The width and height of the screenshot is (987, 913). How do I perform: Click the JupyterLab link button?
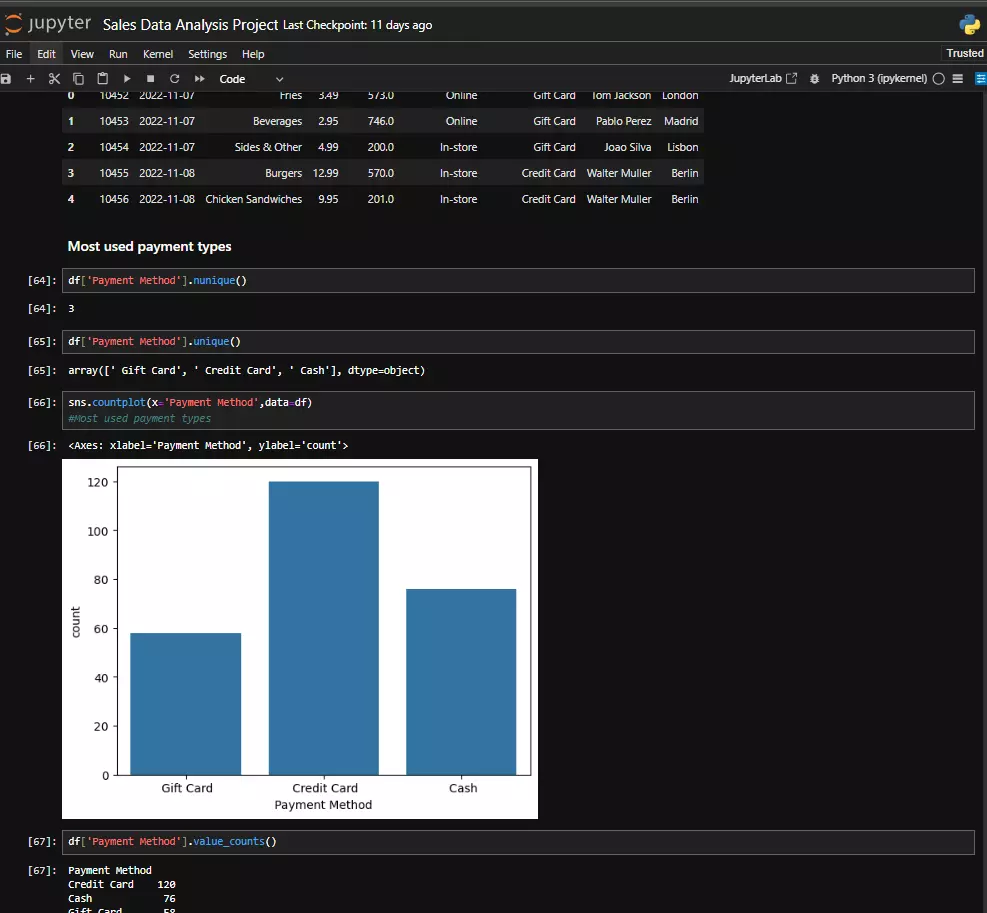[x=763, y=79]
